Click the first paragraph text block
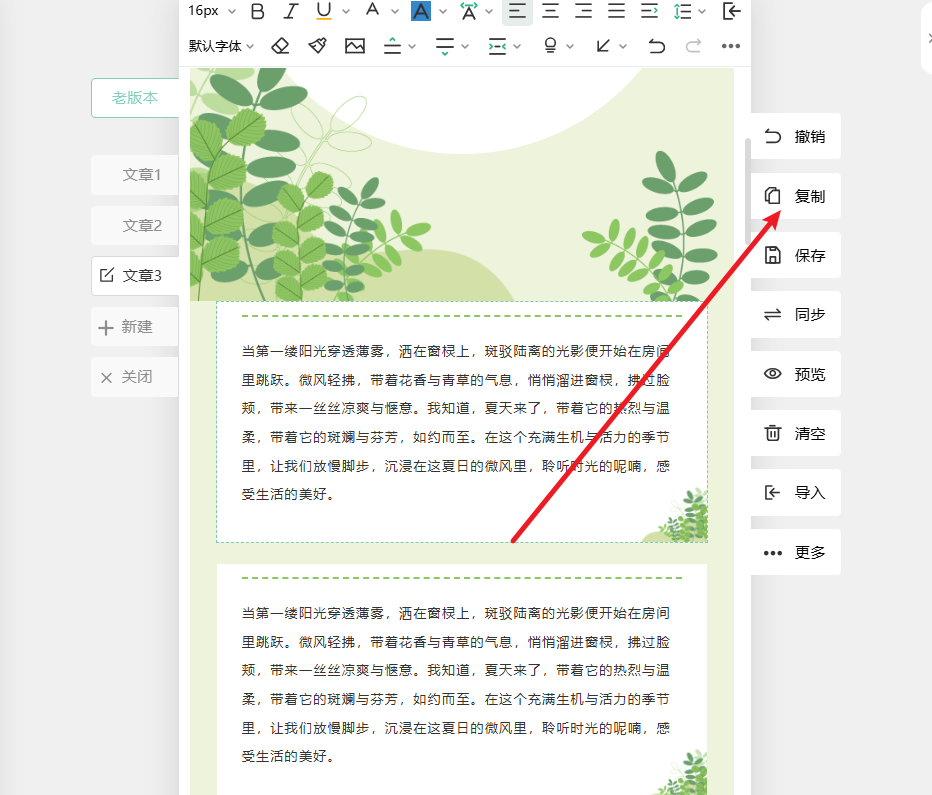The width and height of the screenshot is (932, 795). [456, 422]
